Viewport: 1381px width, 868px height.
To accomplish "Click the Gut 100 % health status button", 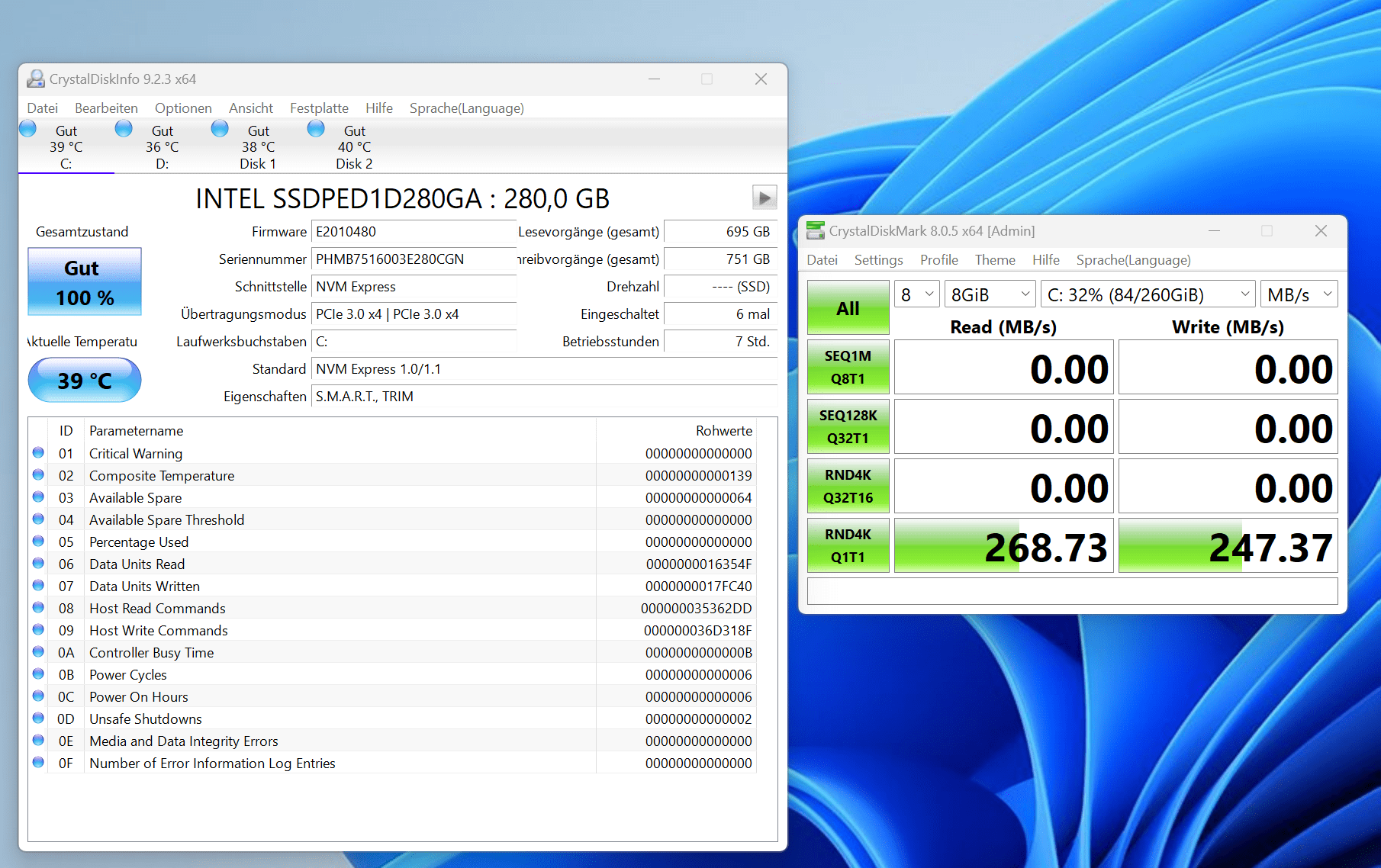I will coord(85,281).
